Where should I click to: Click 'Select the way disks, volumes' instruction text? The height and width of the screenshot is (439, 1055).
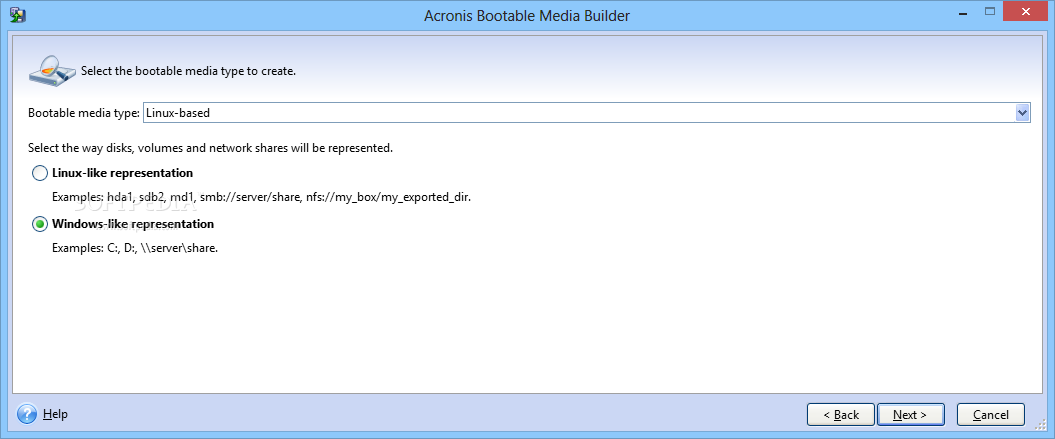(x=210, y=147)
